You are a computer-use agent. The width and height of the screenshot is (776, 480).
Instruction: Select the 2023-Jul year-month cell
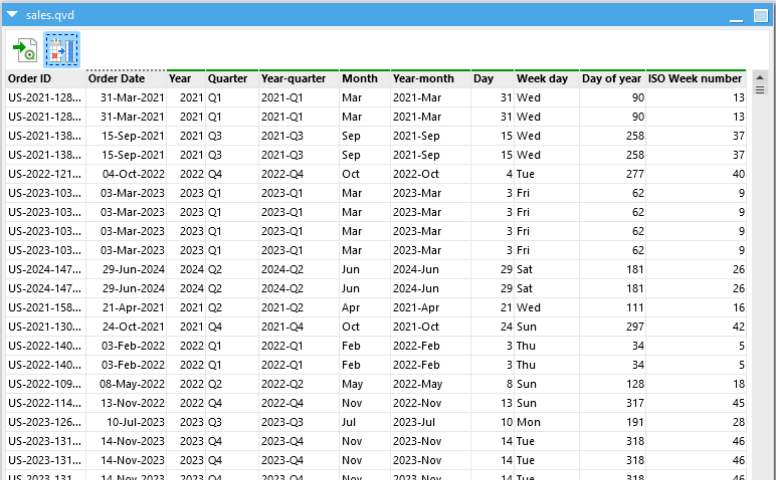[x=431, y=423]
